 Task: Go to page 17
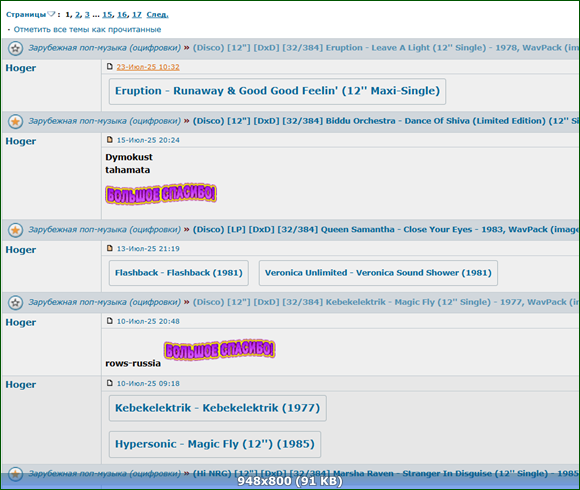[136, 14]
